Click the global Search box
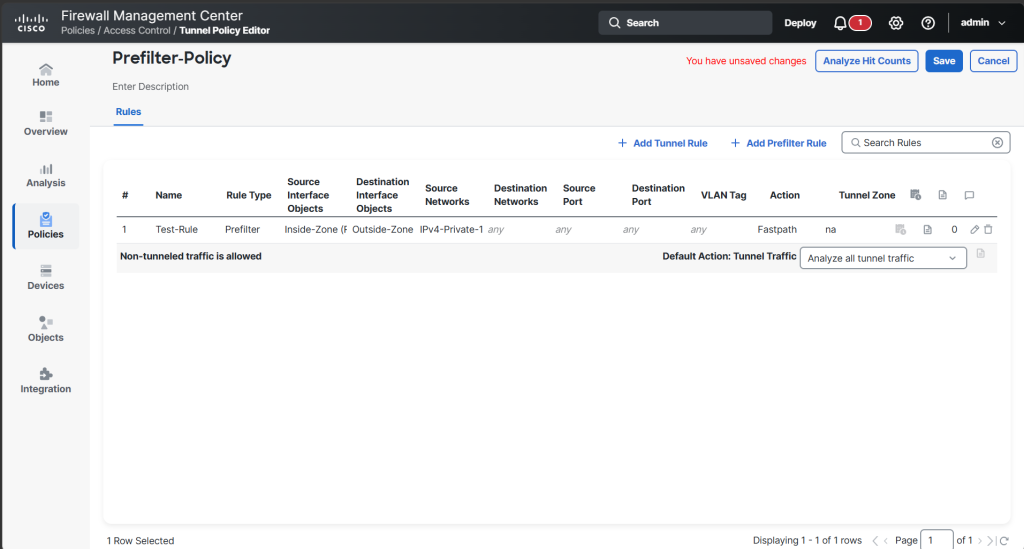The width and height of the screenshot is (1024, 549). 685,23
